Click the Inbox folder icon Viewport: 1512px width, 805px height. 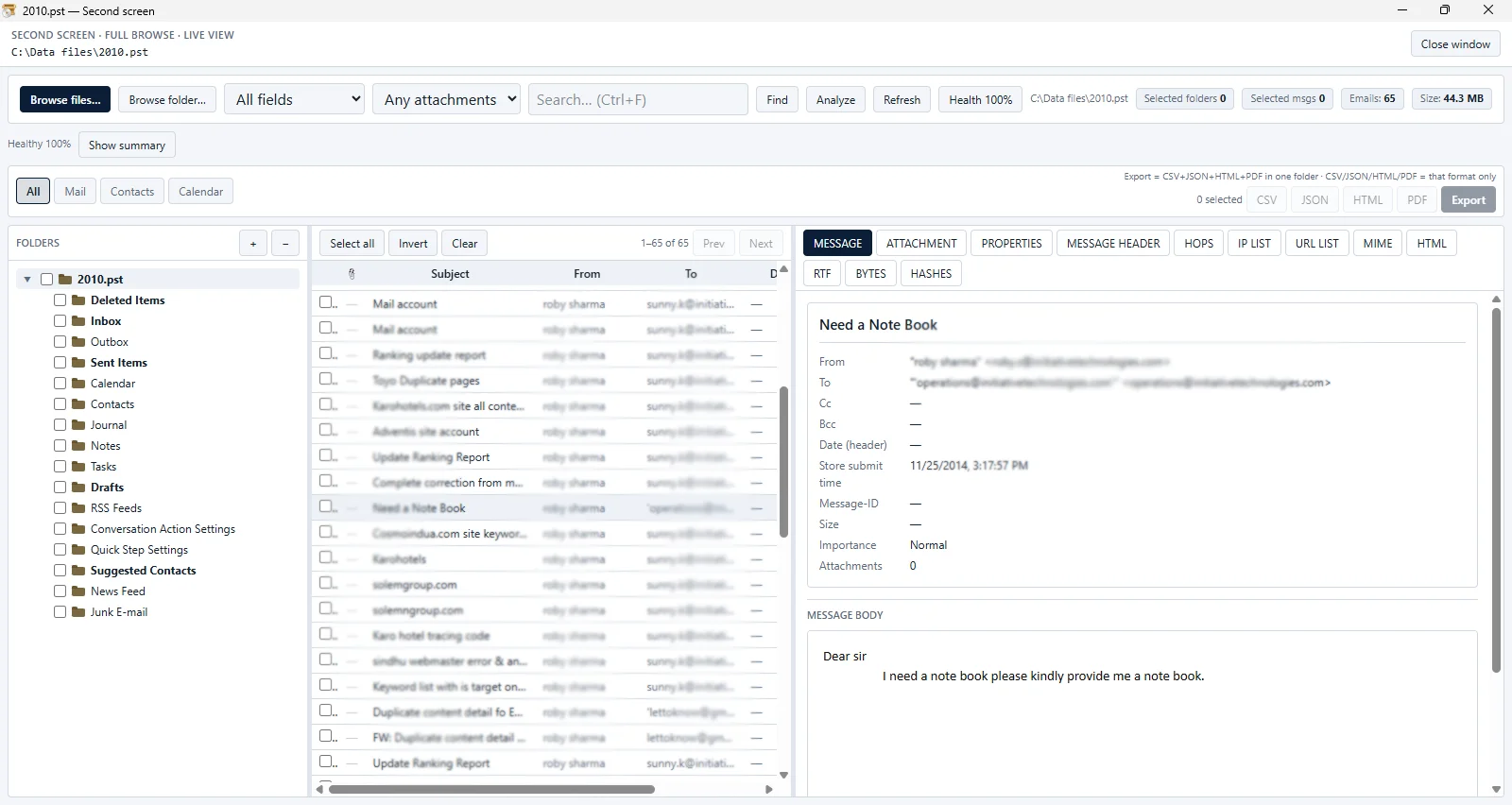[x=79, y=321]
